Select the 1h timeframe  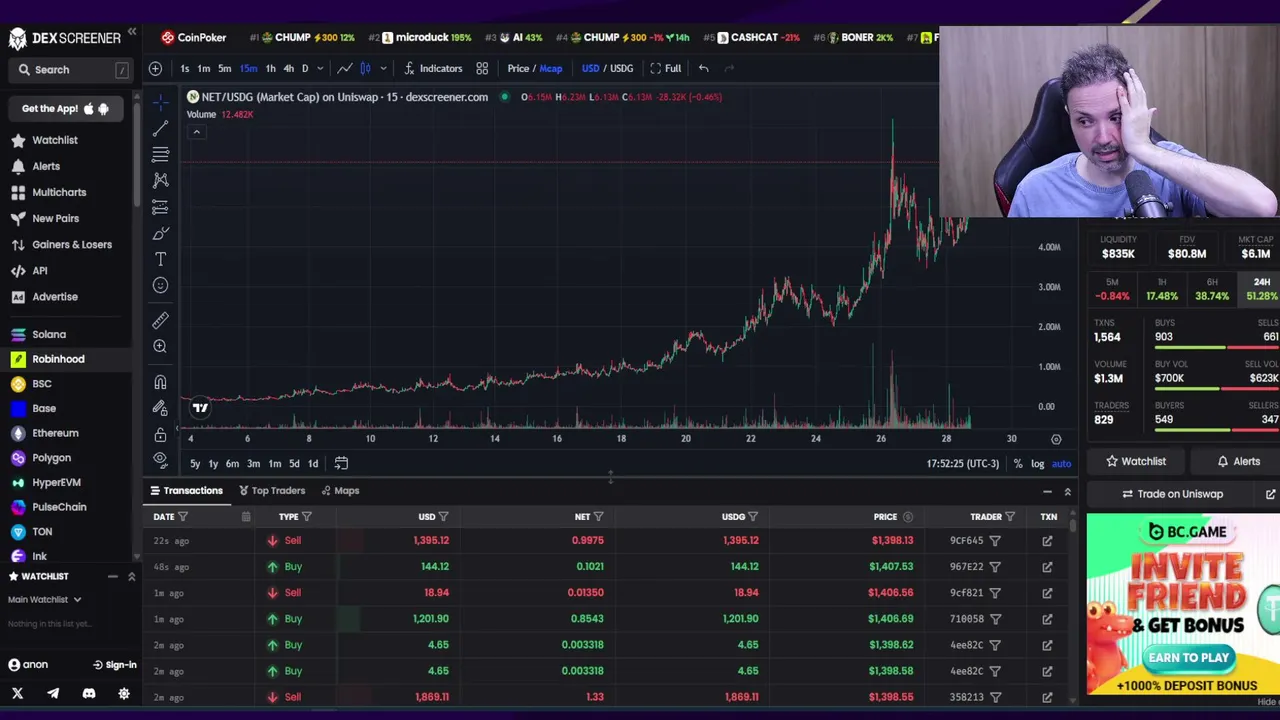[270, 68]
